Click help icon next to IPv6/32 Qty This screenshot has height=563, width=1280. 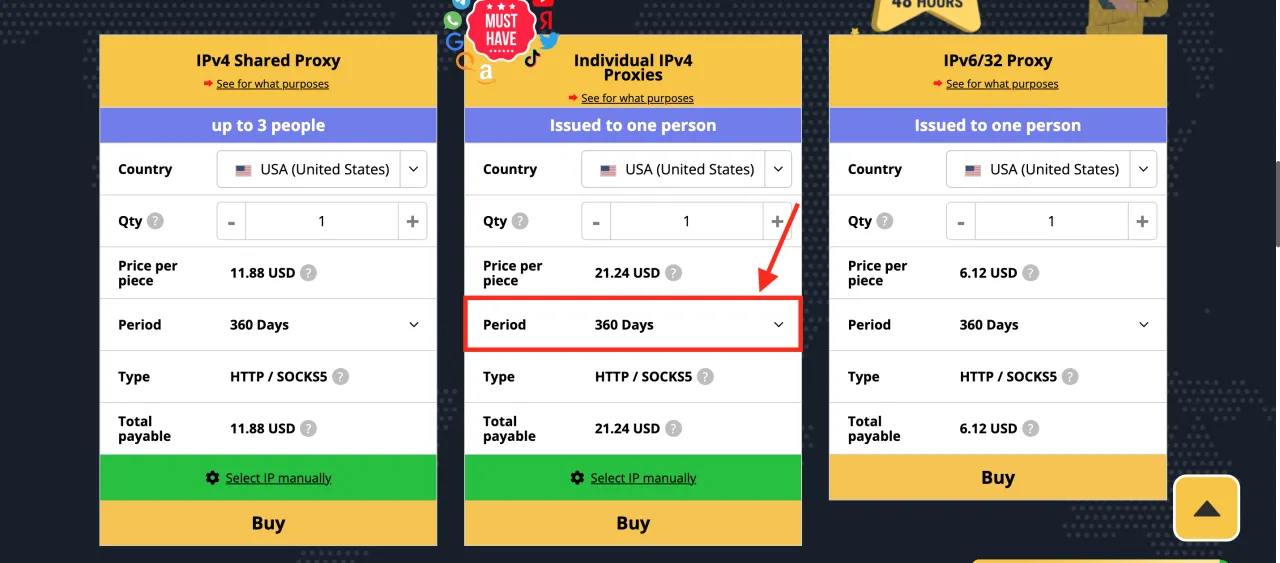tap(885, 221)
